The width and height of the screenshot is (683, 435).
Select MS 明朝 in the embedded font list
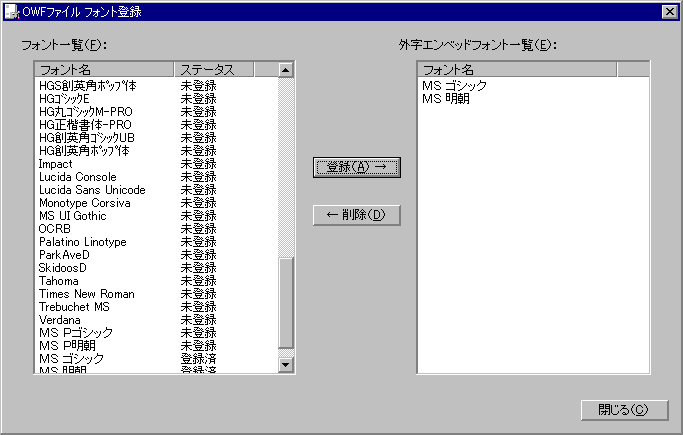(x=446, y=99)
